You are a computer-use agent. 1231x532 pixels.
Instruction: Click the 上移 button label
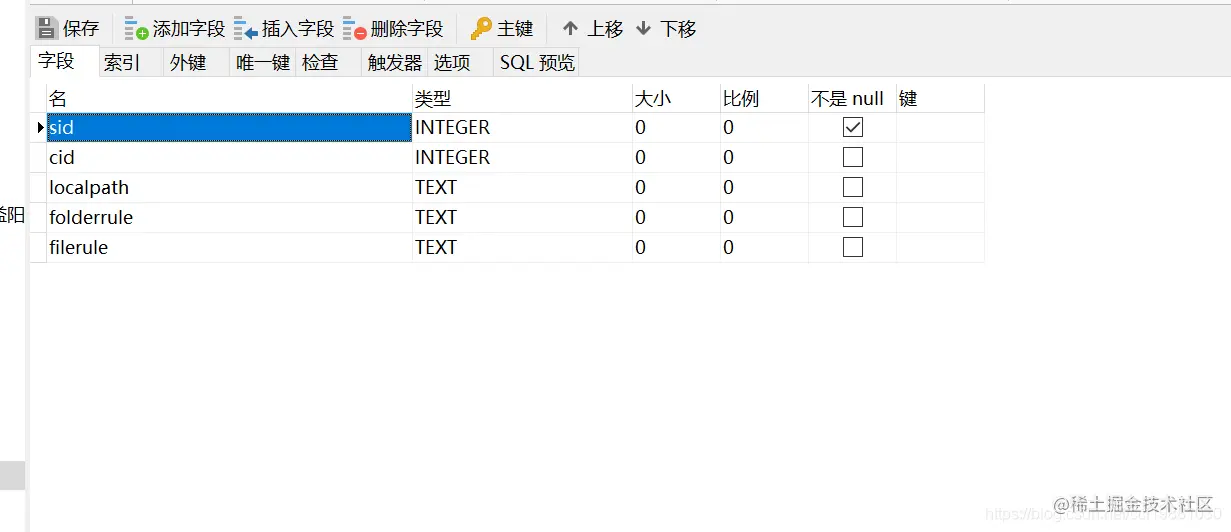coord(605,29)
